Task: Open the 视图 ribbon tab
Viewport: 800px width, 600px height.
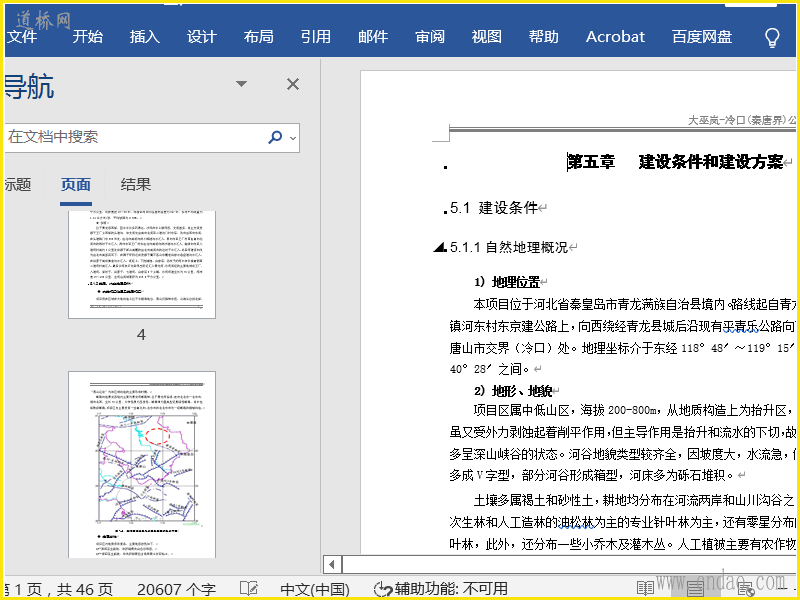Action: (486, 37)
